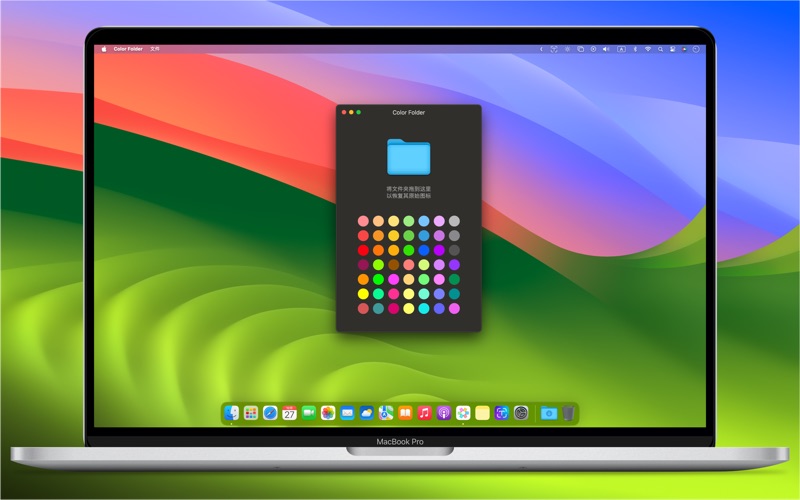Choose the pure red swatch starting third row
The image size is (800, 500).
pos(363,250)
